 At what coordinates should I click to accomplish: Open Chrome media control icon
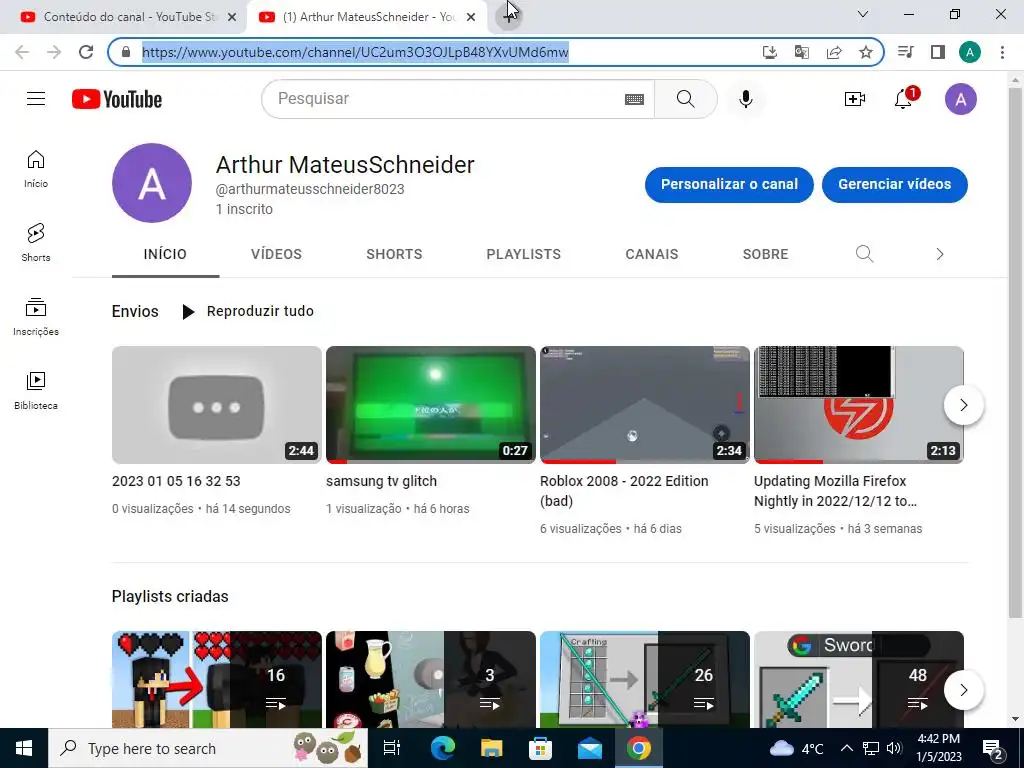[906, 52]
